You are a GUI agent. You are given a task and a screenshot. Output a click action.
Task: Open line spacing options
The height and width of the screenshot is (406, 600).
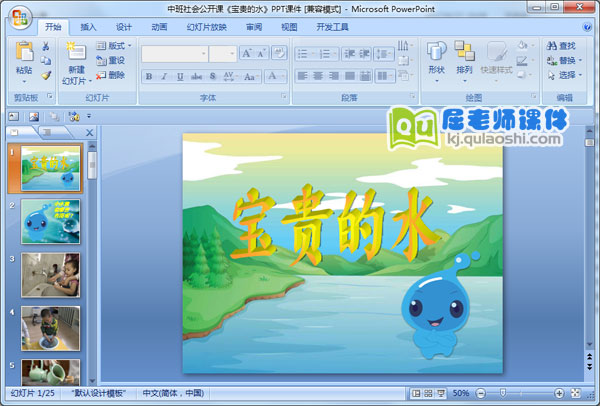[x=384, y=54]
